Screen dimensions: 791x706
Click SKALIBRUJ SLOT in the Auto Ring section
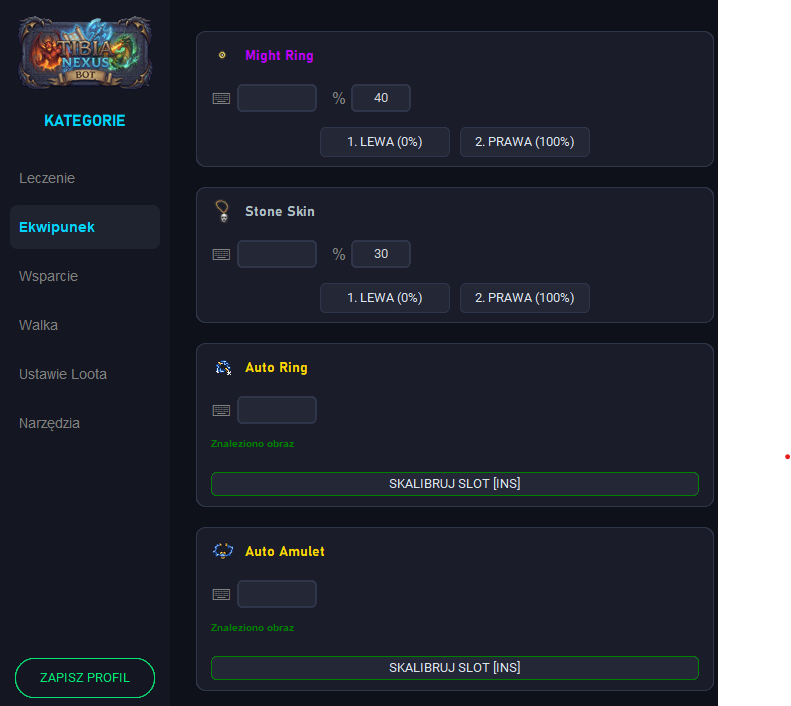pyautogui.click(x=454, y=484)
